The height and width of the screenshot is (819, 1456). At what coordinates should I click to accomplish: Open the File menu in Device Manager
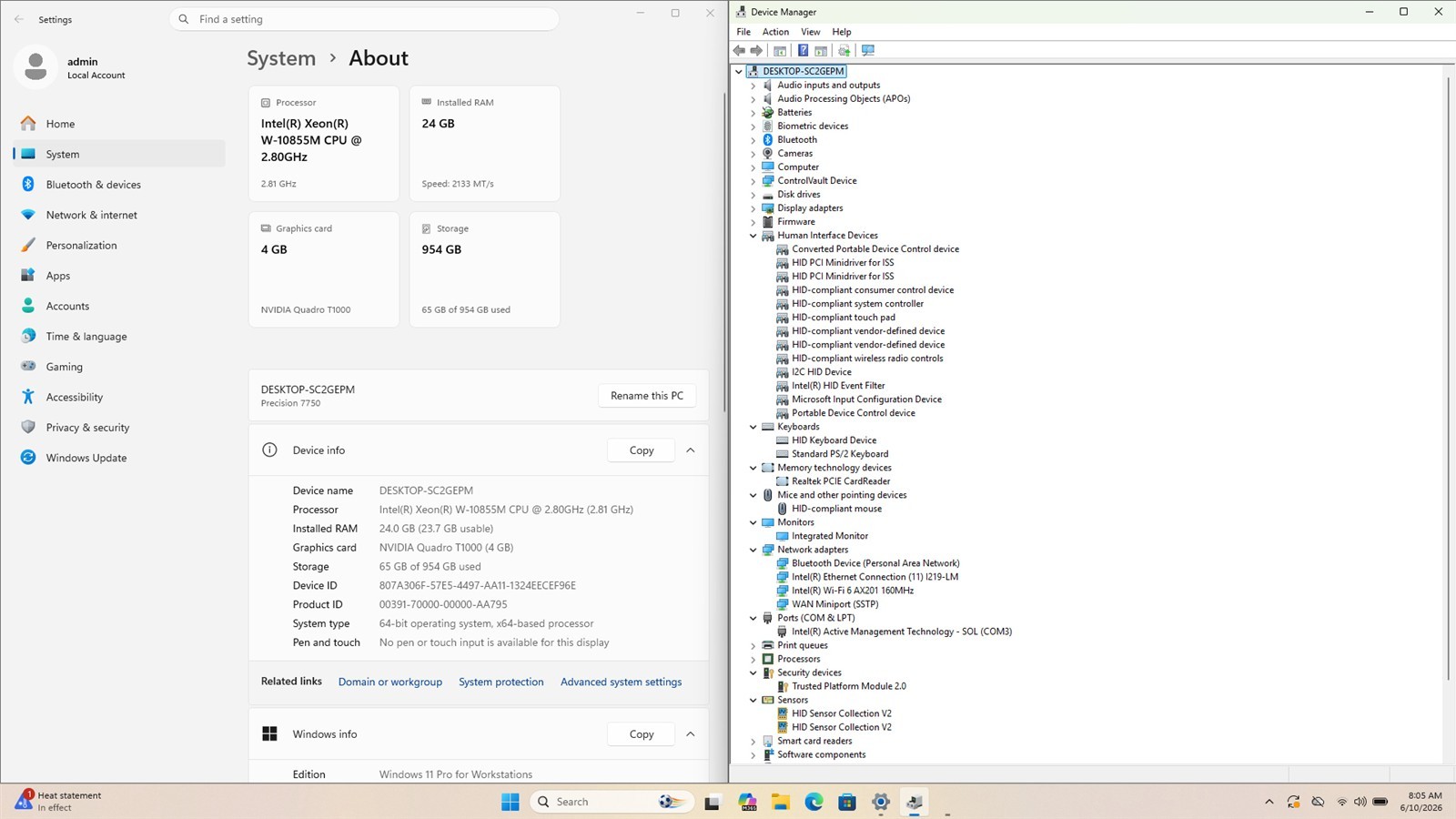pyautogui.click(x=743, y=32)
